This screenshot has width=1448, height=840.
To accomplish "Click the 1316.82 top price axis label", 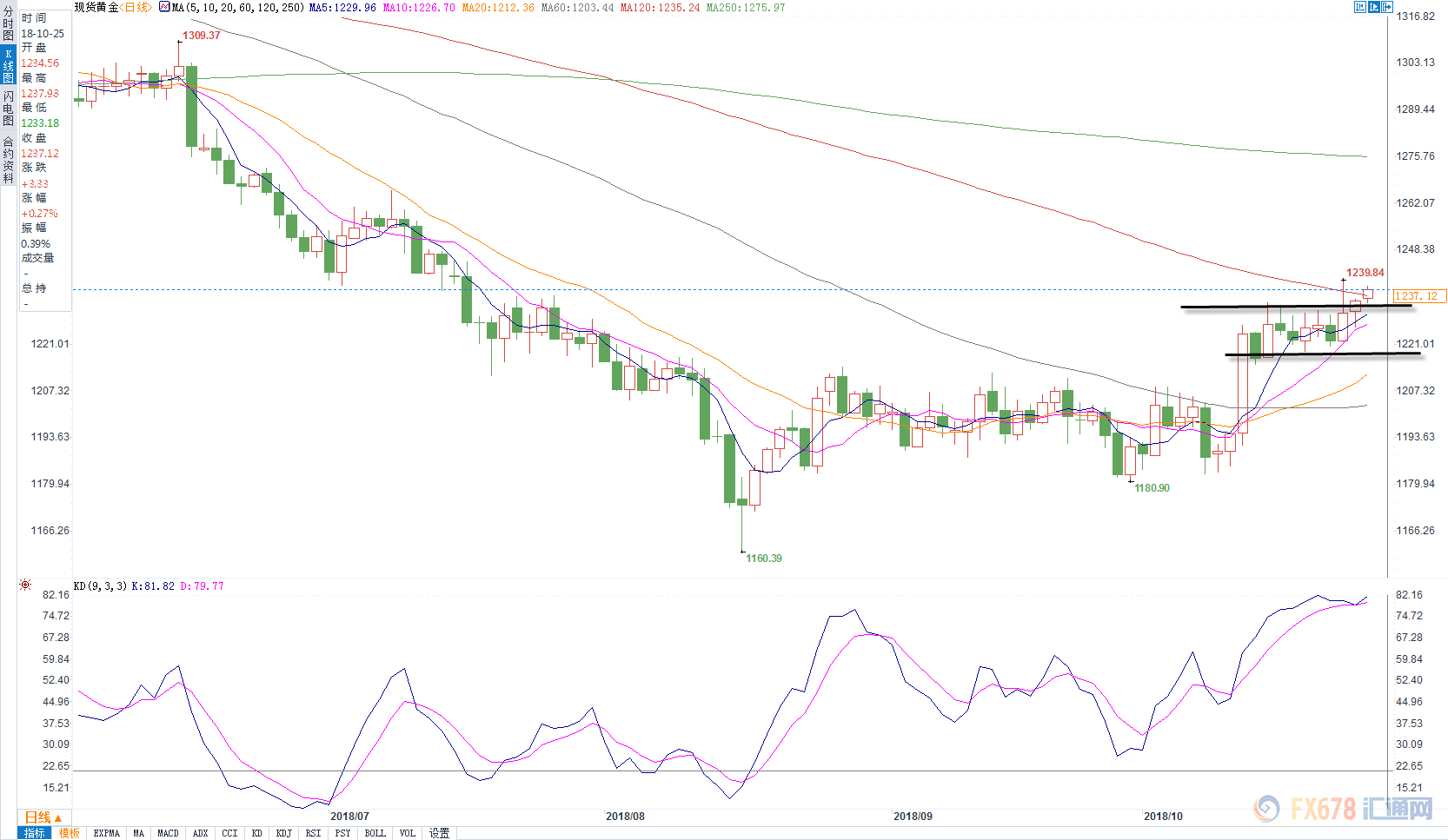I will point(1415,17).
